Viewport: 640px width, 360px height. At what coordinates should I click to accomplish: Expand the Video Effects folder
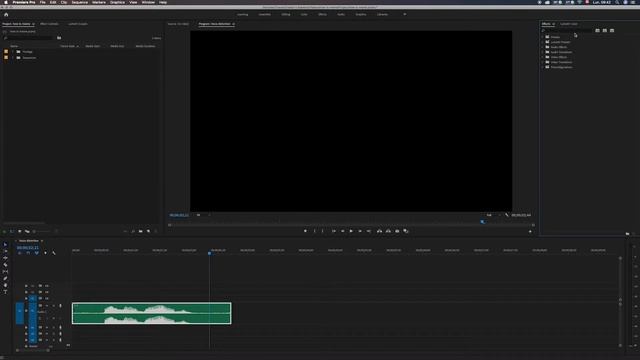pyautogui.click(x=542, y=57)
